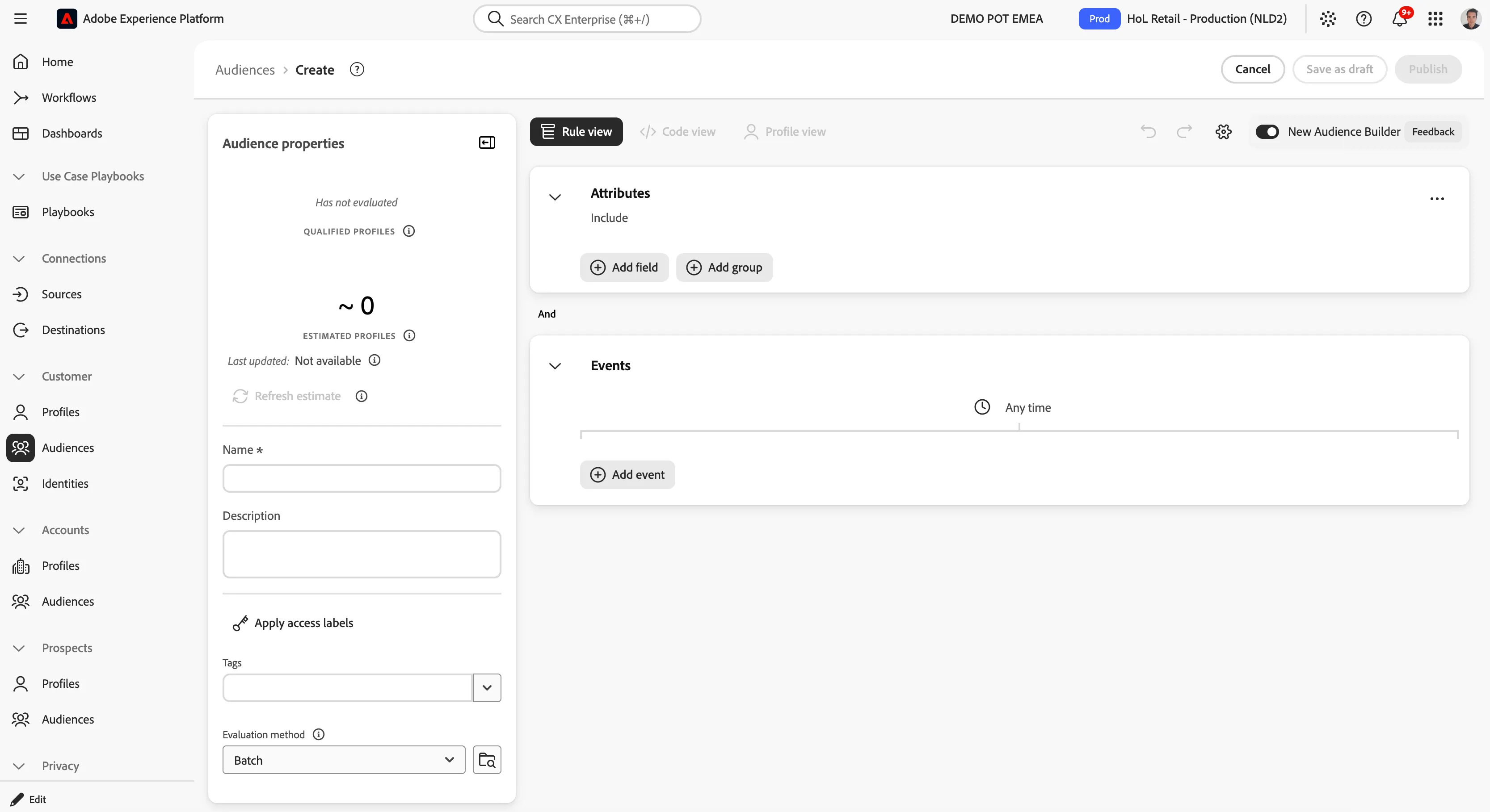This screenshot has width=1490, height=812.
Task: Collapse the Events section
Action: 555,366
